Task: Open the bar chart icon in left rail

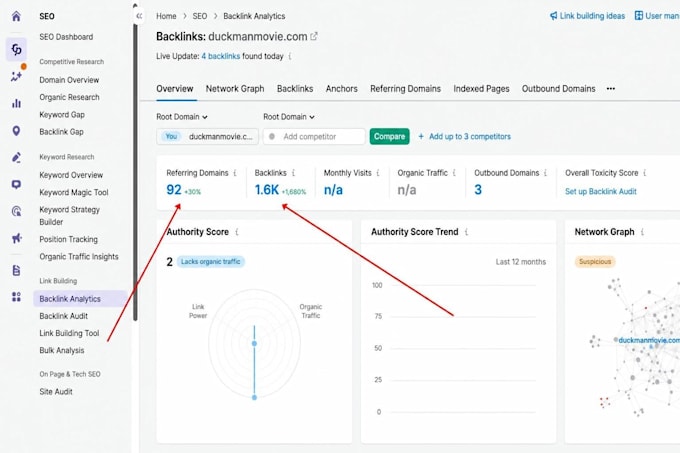Action: [x=16, y=103]
